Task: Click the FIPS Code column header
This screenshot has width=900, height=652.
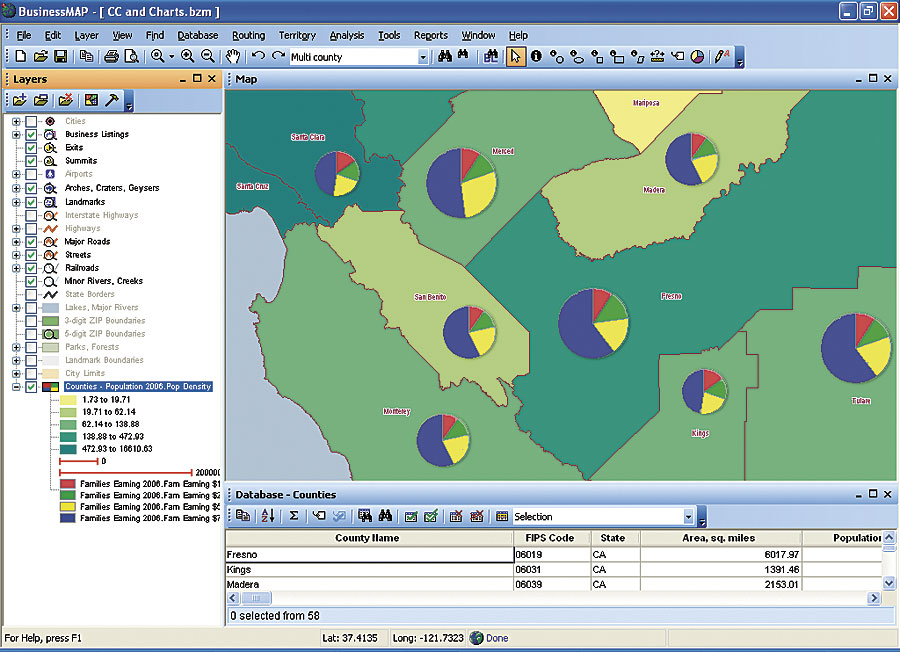Action: 550,538
